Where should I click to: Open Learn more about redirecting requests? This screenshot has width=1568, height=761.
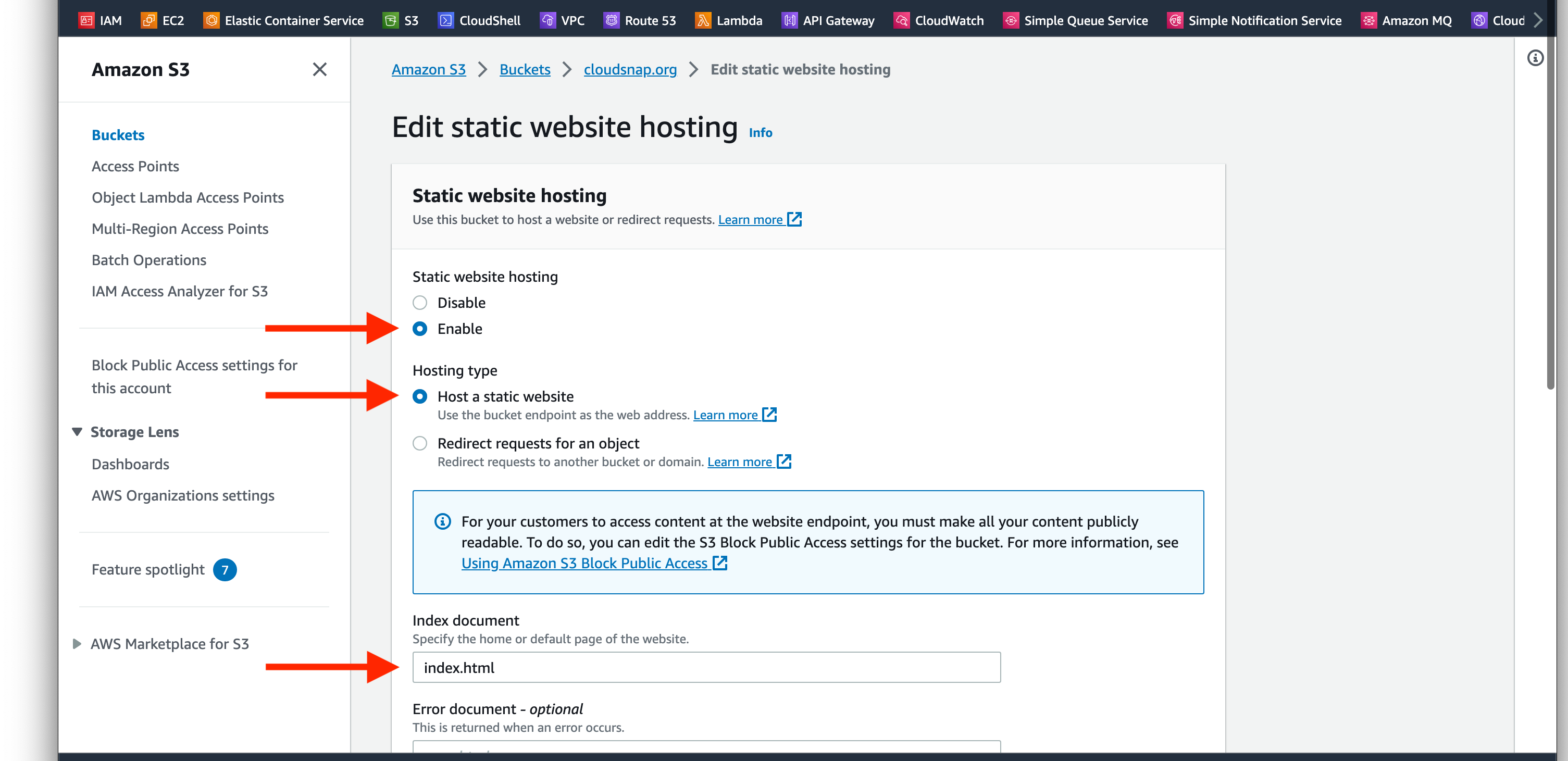739,462
